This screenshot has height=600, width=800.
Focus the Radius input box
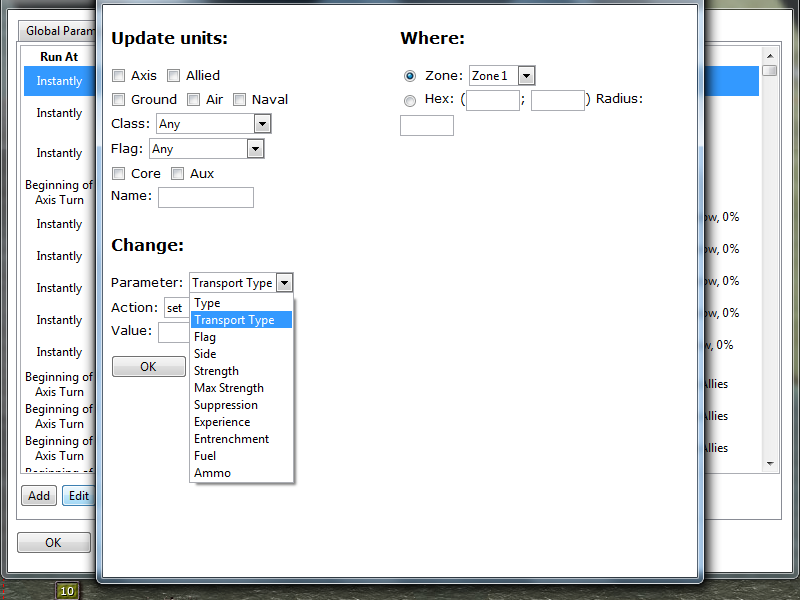click(427, 126)
